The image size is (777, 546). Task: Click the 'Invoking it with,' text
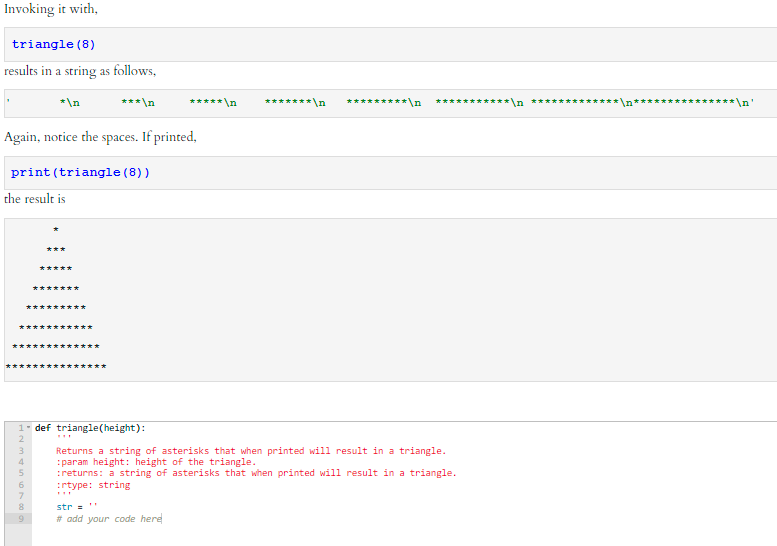[51, 9]
